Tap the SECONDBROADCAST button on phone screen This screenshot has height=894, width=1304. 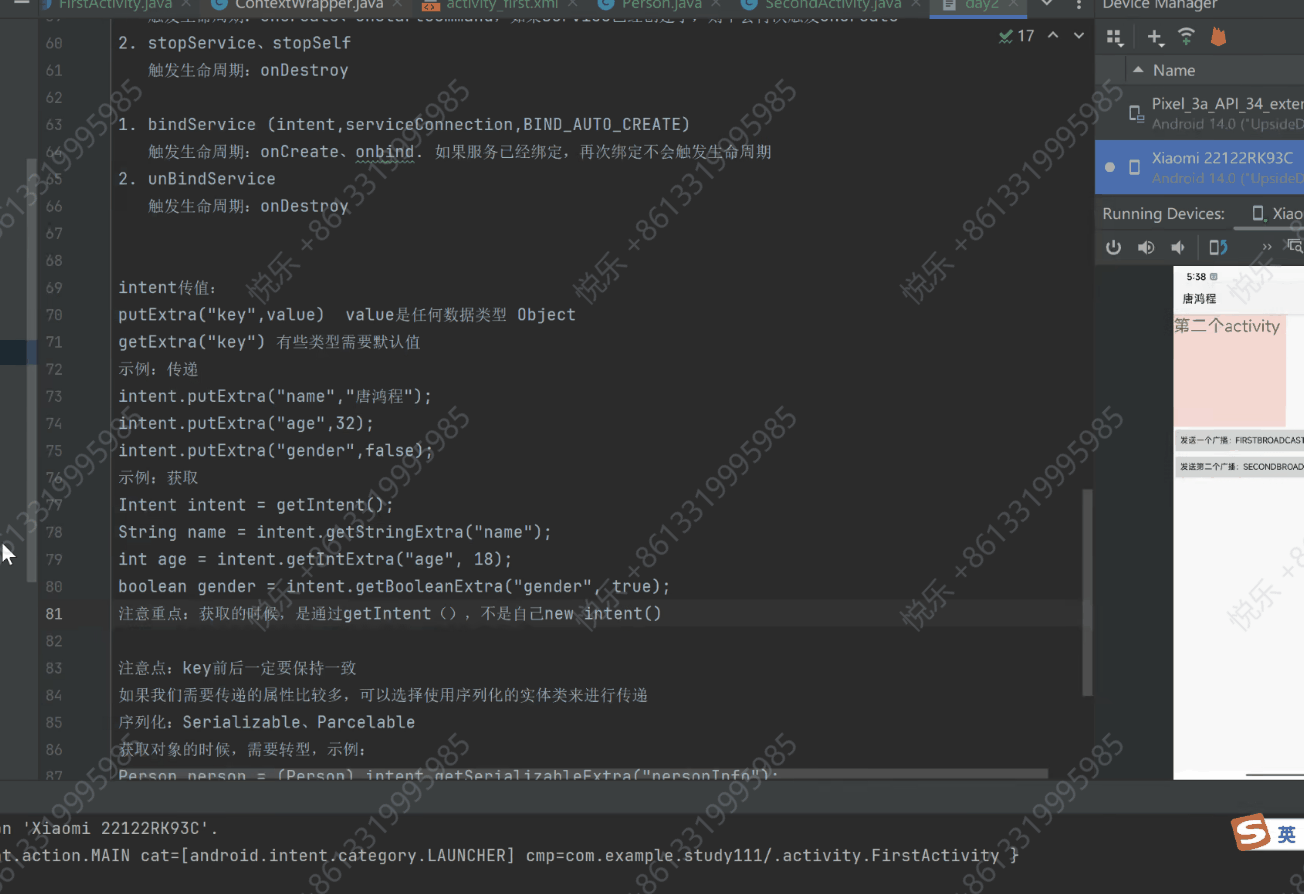pos(1240,466)
